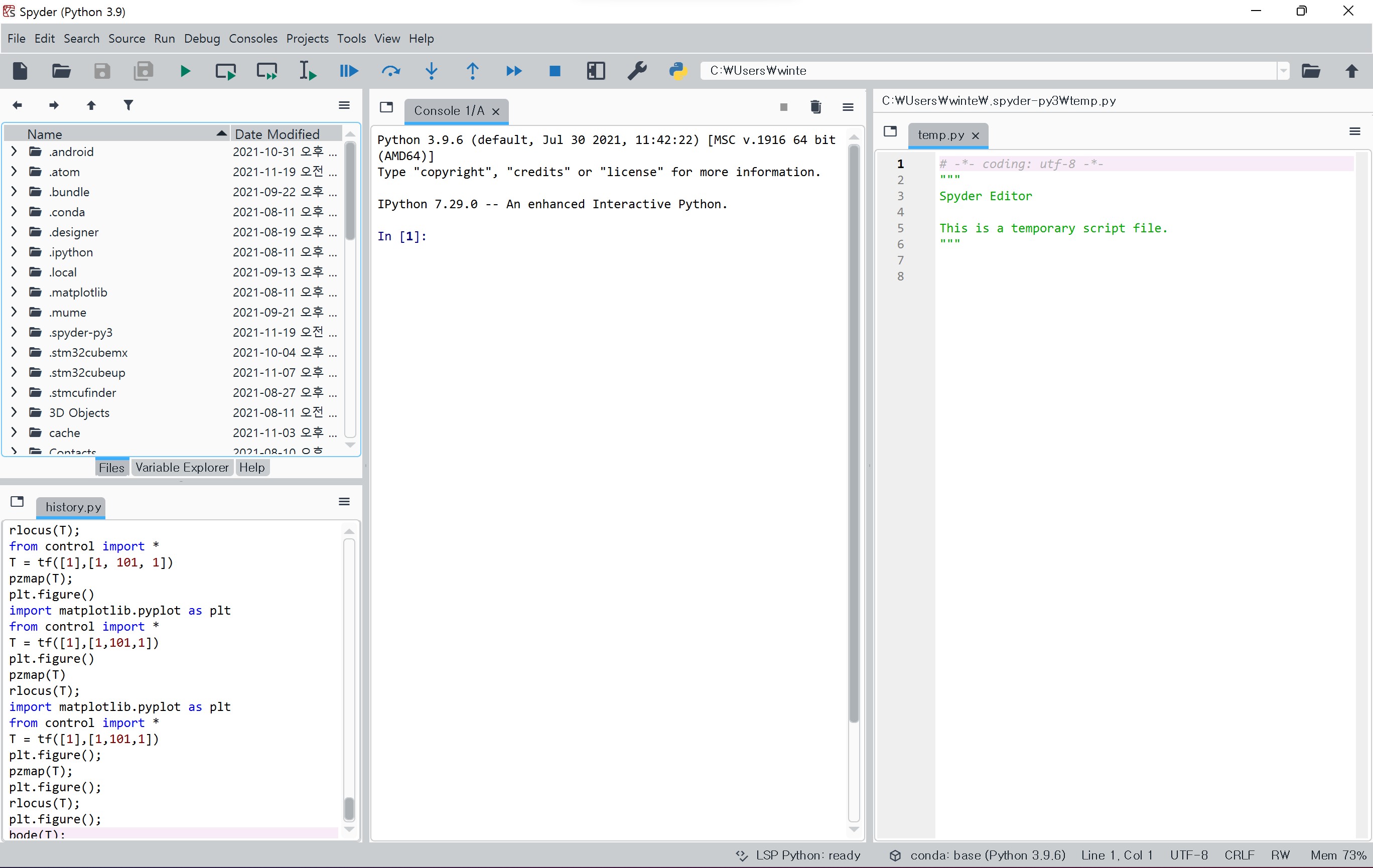
Task: Go back in Files pane
Action: (17, 105)
